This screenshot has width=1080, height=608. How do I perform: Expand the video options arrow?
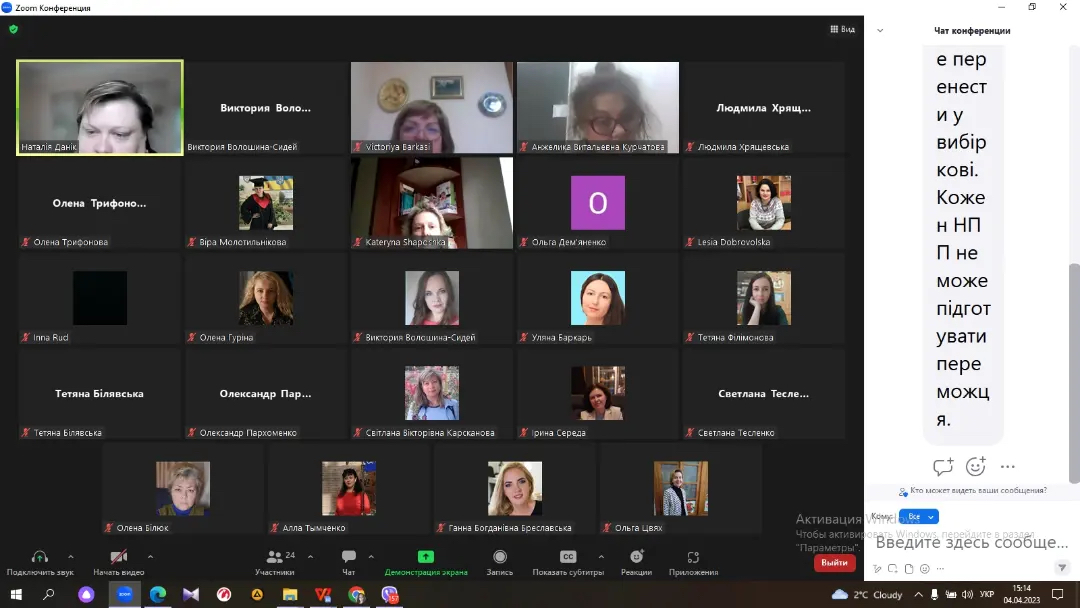pyautogui.click(x=150, y=556)
